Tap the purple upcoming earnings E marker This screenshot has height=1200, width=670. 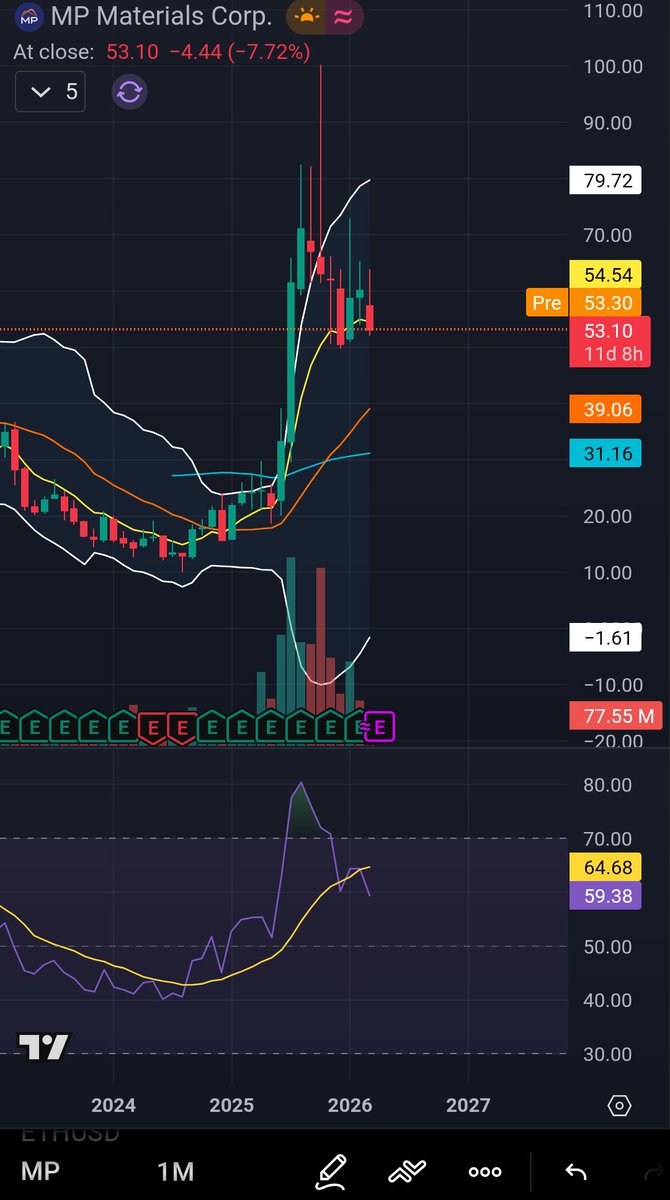click(x=382, y=727)
